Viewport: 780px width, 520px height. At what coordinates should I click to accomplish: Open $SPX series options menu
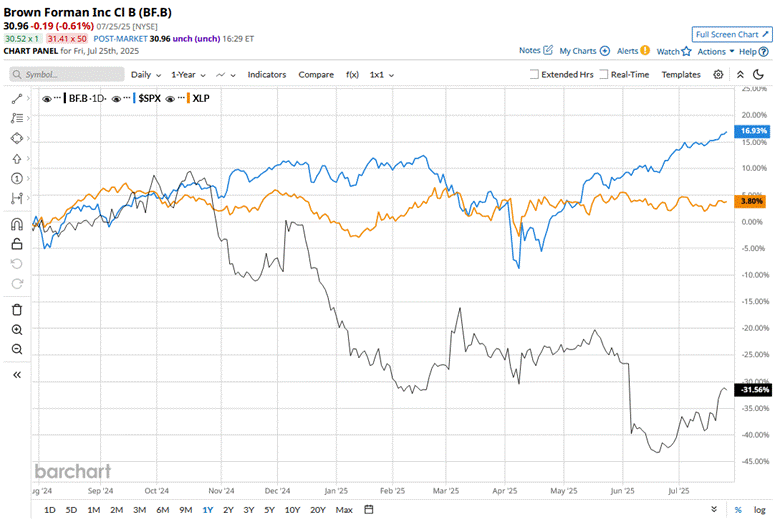127,98
